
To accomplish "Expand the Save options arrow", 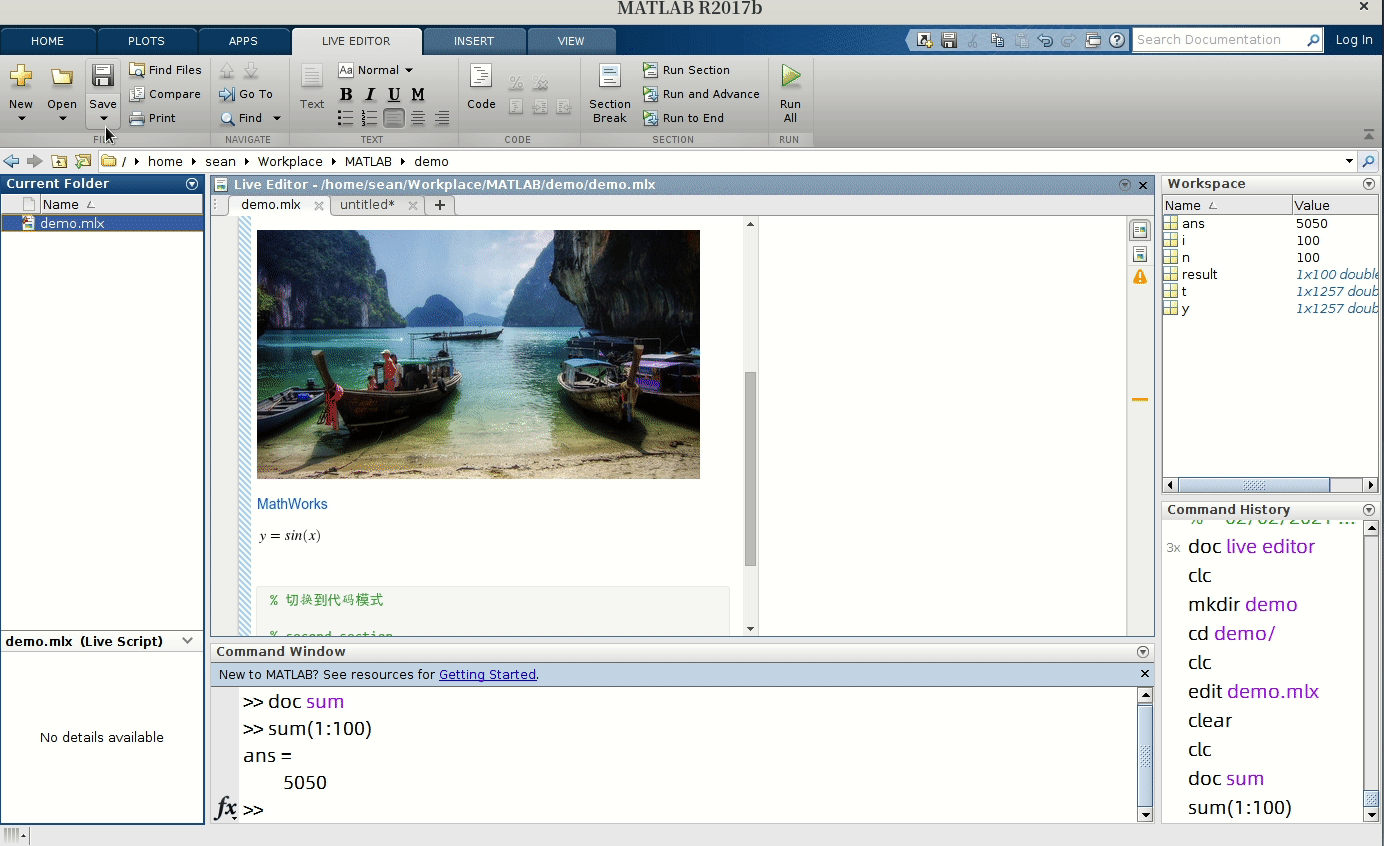I will (103, 119).
